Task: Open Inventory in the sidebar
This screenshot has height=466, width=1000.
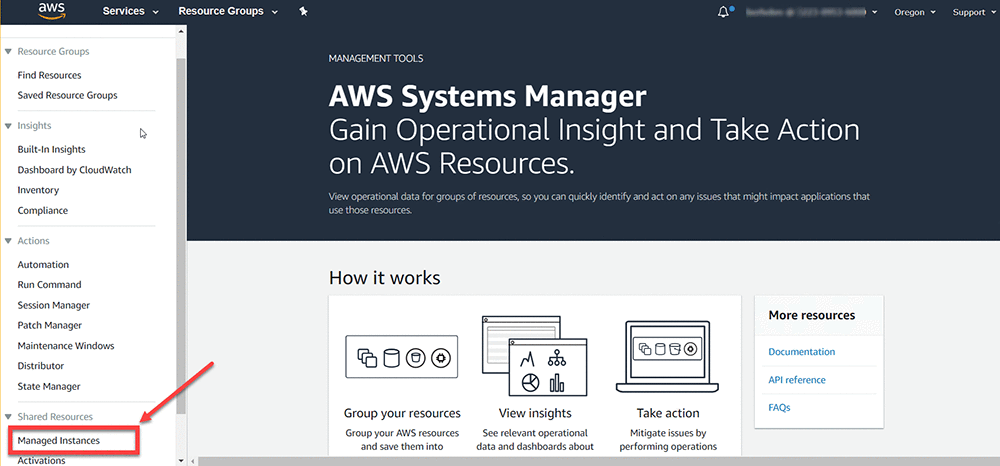Action: point(38,190)
